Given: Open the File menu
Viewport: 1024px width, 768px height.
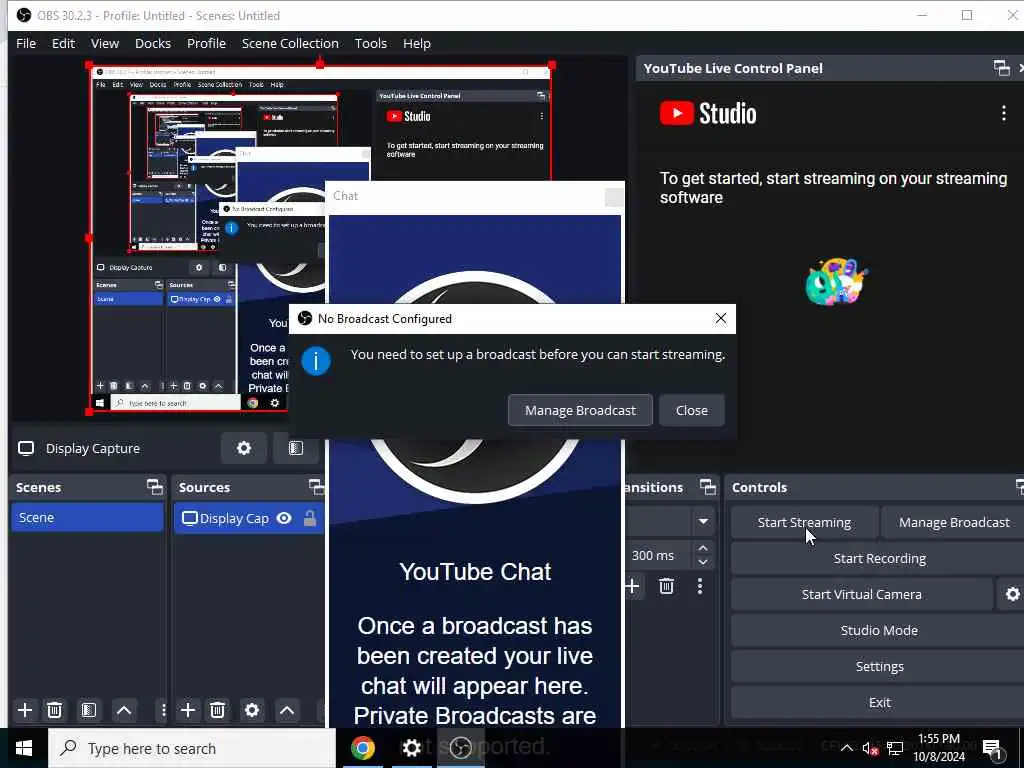Looking at the screenshot, I should coord(26,43).
